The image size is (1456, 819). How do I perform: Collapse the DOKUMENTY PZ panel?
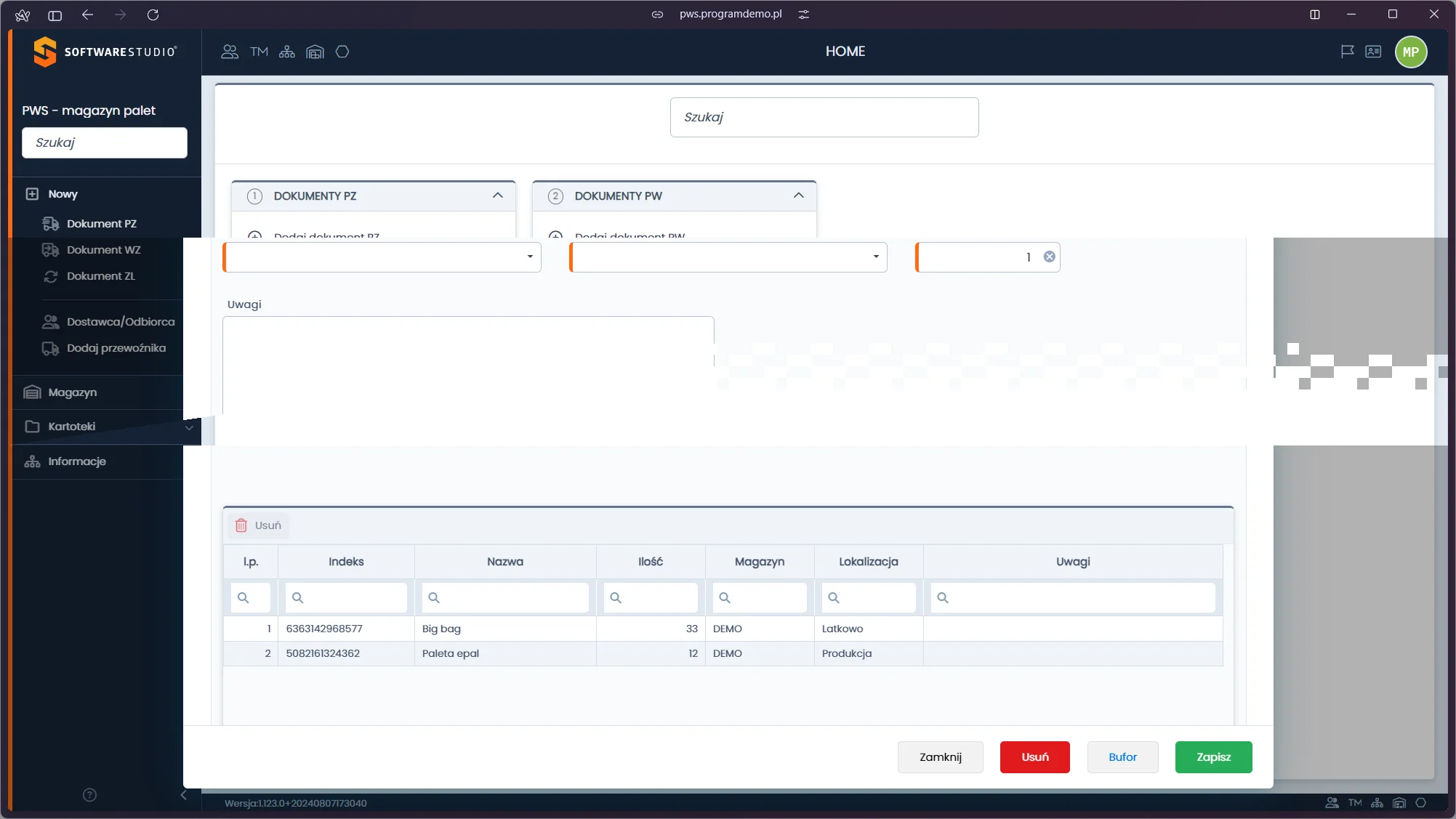coord(498,195)
